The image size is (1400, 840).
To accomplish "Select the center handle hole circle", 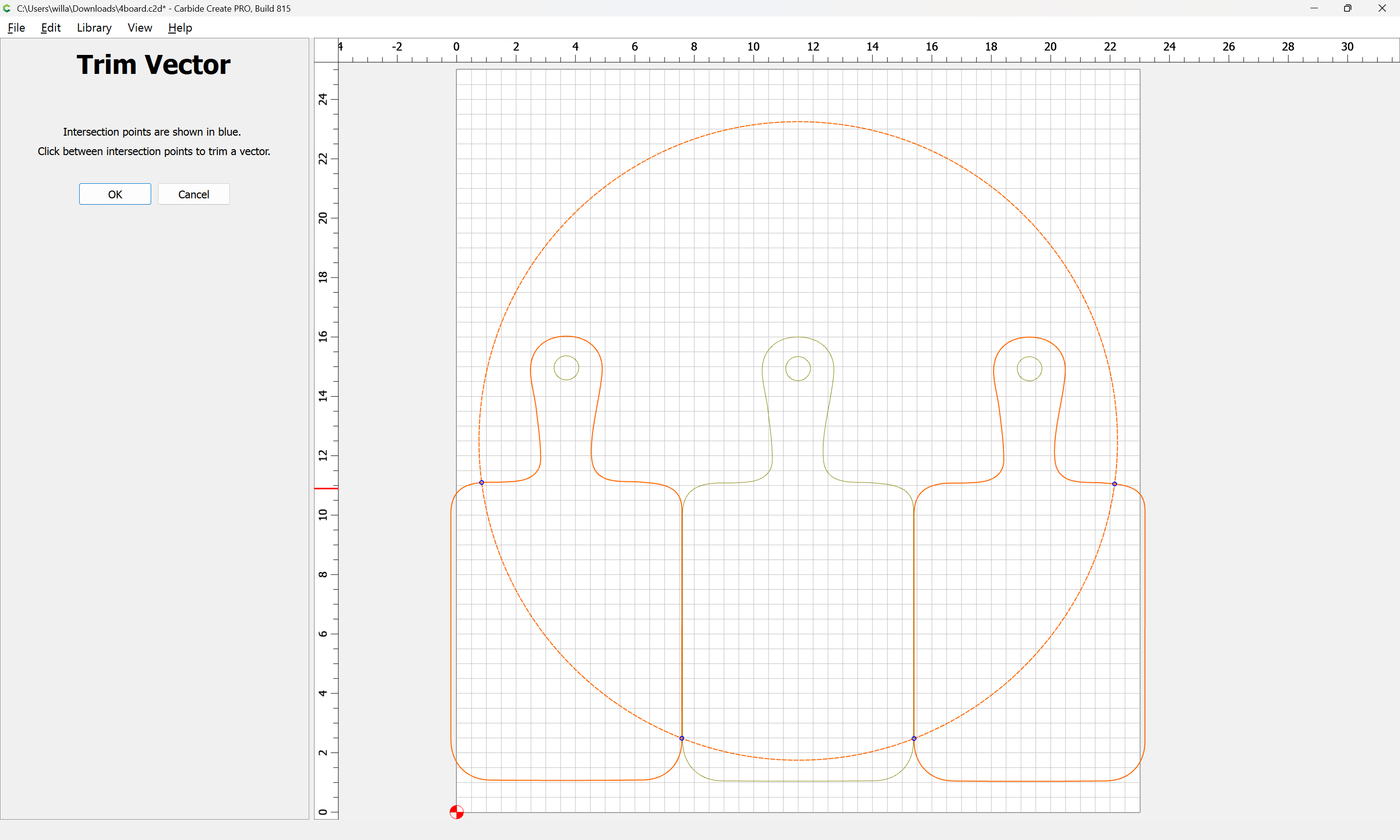I will click(798, 368).
